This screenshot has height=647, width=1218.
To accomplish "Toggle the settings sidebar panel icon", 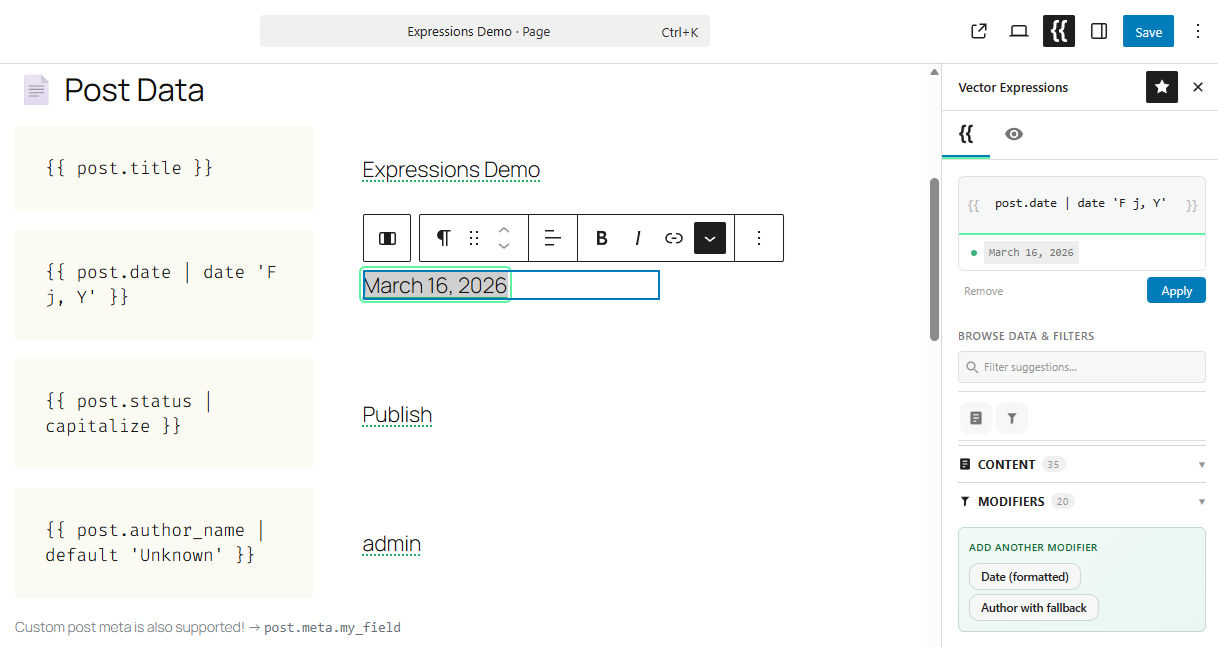I will [x=1099, y=31].
